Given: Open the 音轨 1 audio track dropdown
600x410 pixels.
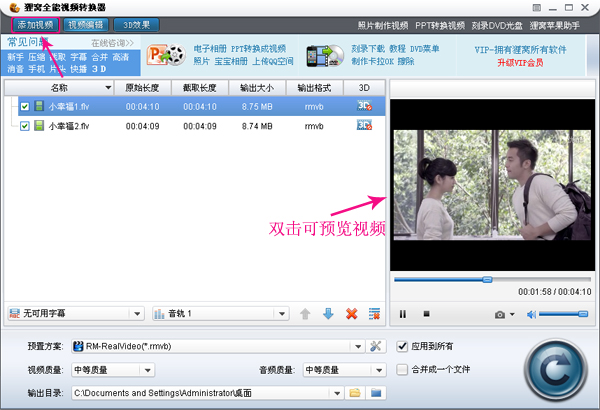Looking at the screenshot, I should pos(220,314).
